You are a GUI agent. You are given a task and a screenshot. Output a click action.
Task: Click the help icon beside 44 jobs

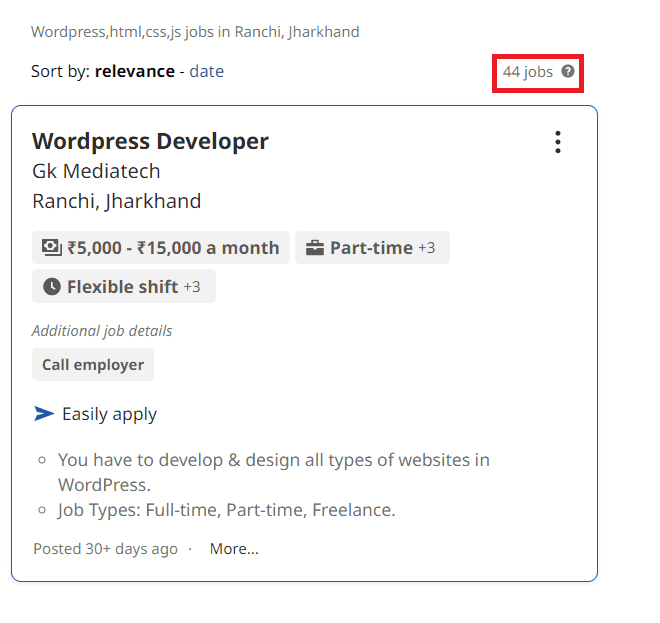point(568,72)
